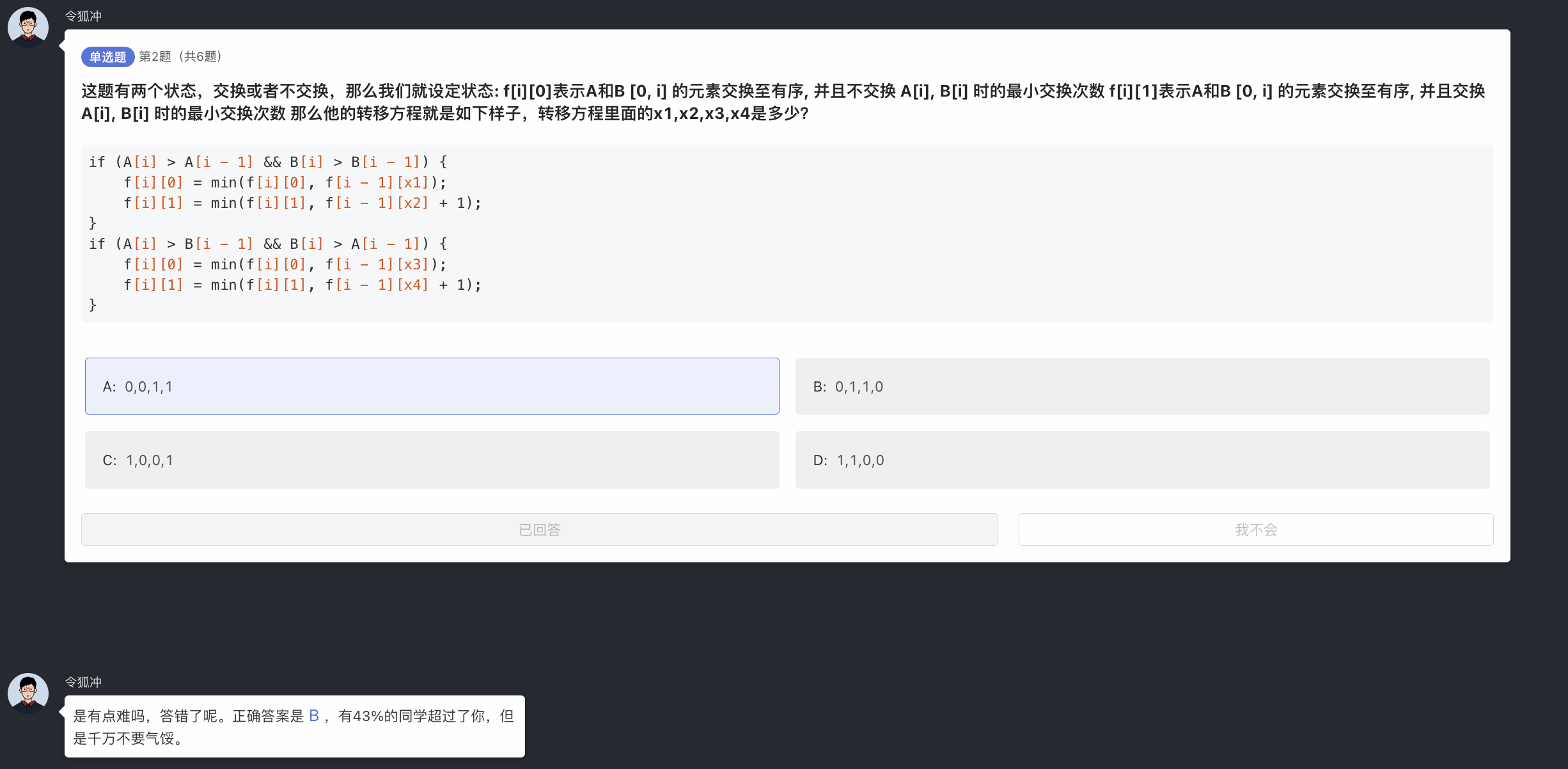This screenshot has width=1568, height=769.
Task: Choose option D: 1,1,0,0
Action: [x=1142, y=460]
